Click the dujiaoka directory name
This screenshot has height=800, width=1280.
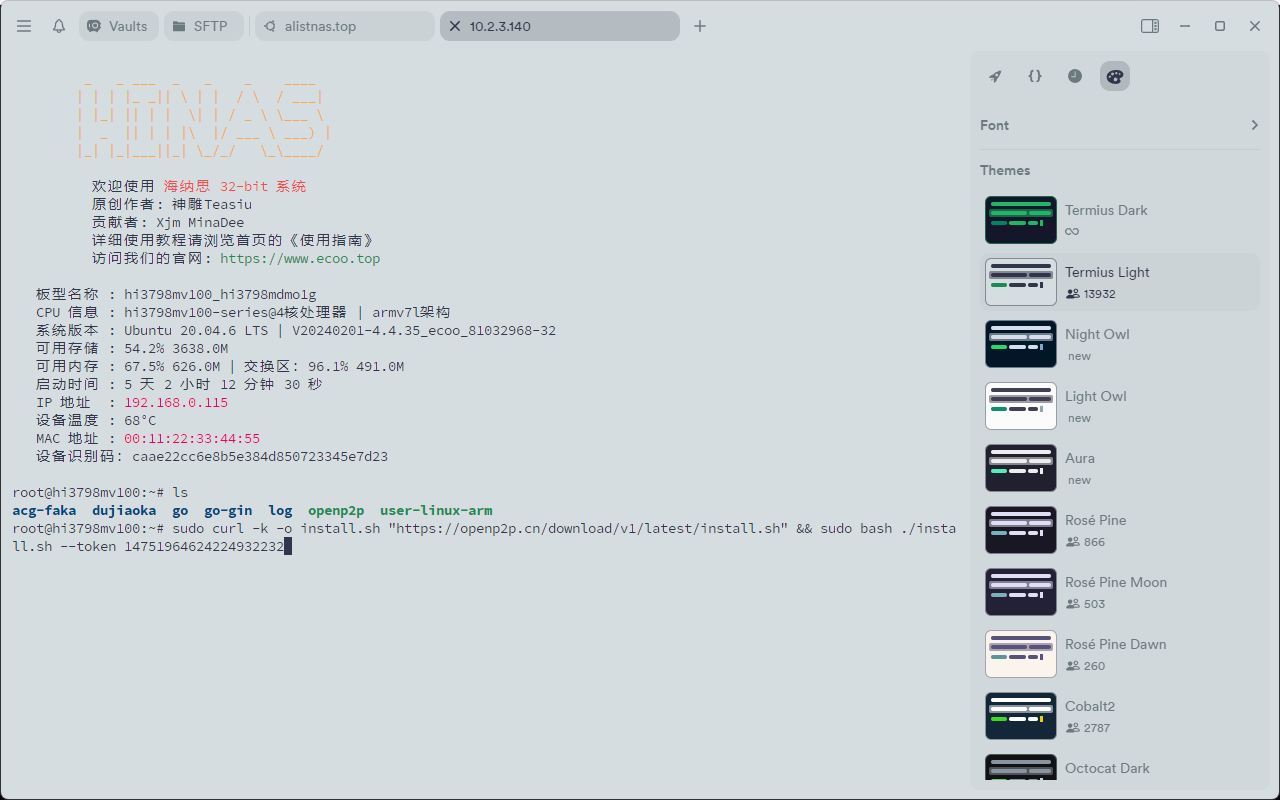[124, 510]
